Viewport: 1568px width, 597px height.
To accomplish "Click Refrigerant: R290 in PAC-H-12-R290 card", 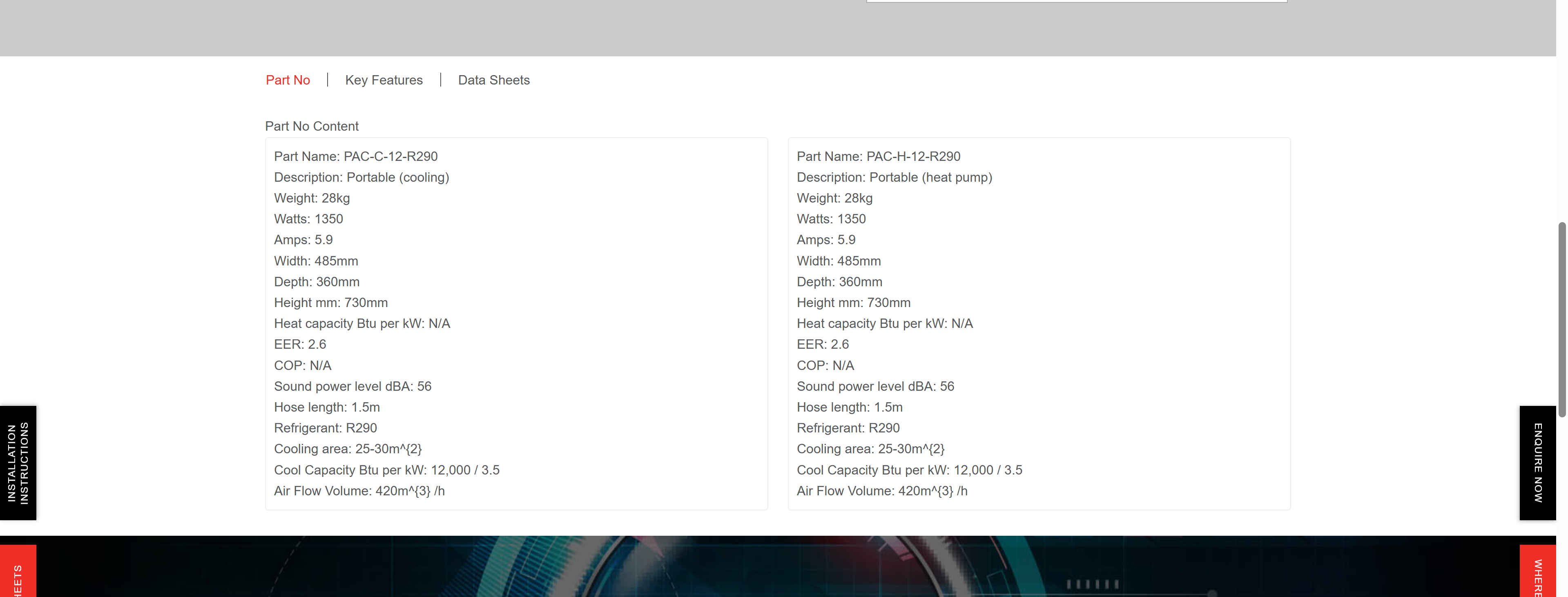I will pyautogui.click(x=848, y=428).
